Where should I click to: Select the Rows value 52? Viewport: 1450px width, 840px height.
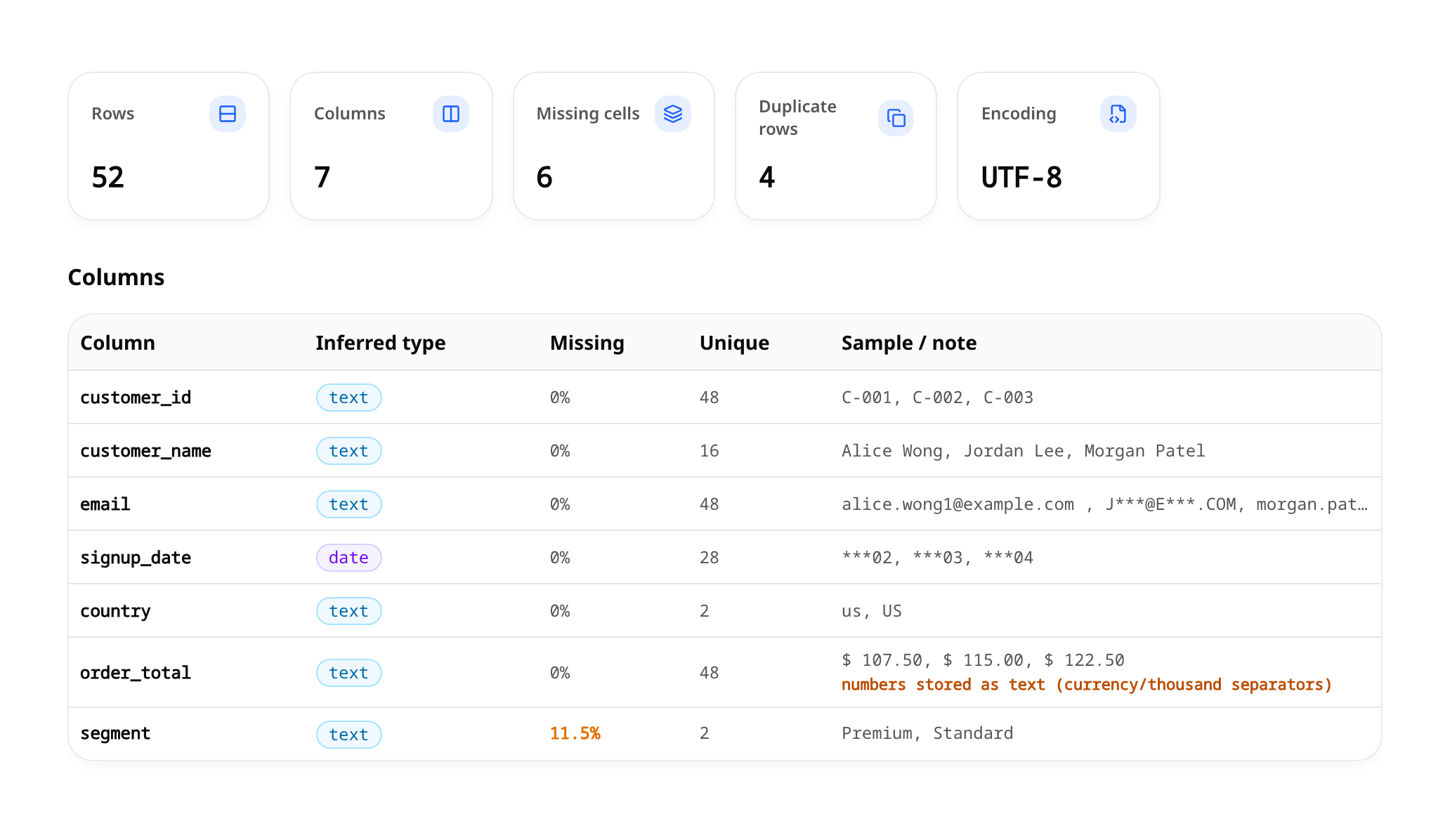click(107, 177)
